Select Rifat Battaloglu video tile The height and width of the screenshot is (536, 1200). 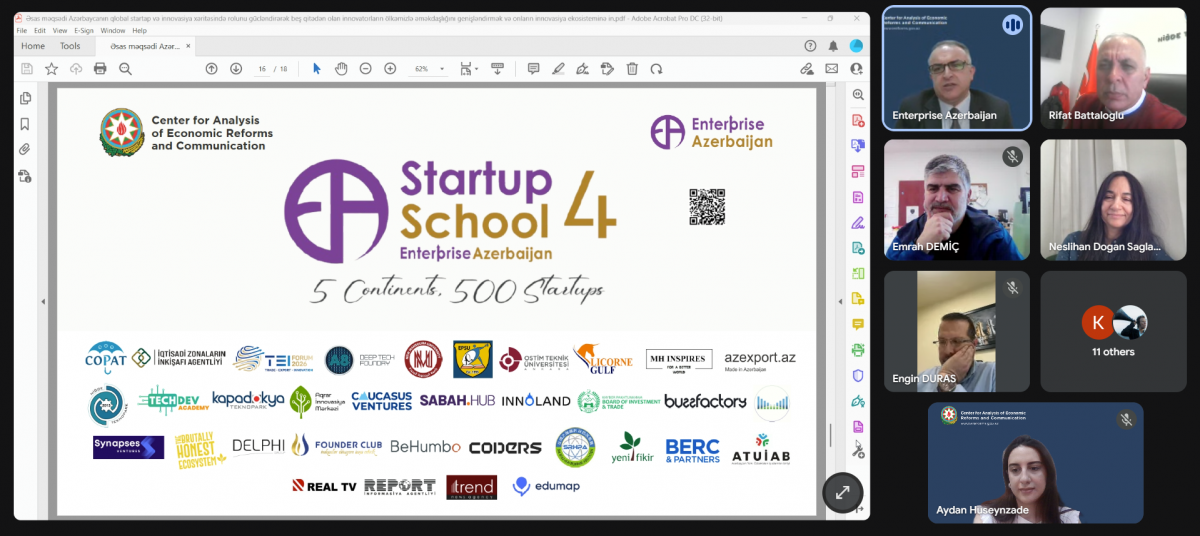[x=1113, y=69]
